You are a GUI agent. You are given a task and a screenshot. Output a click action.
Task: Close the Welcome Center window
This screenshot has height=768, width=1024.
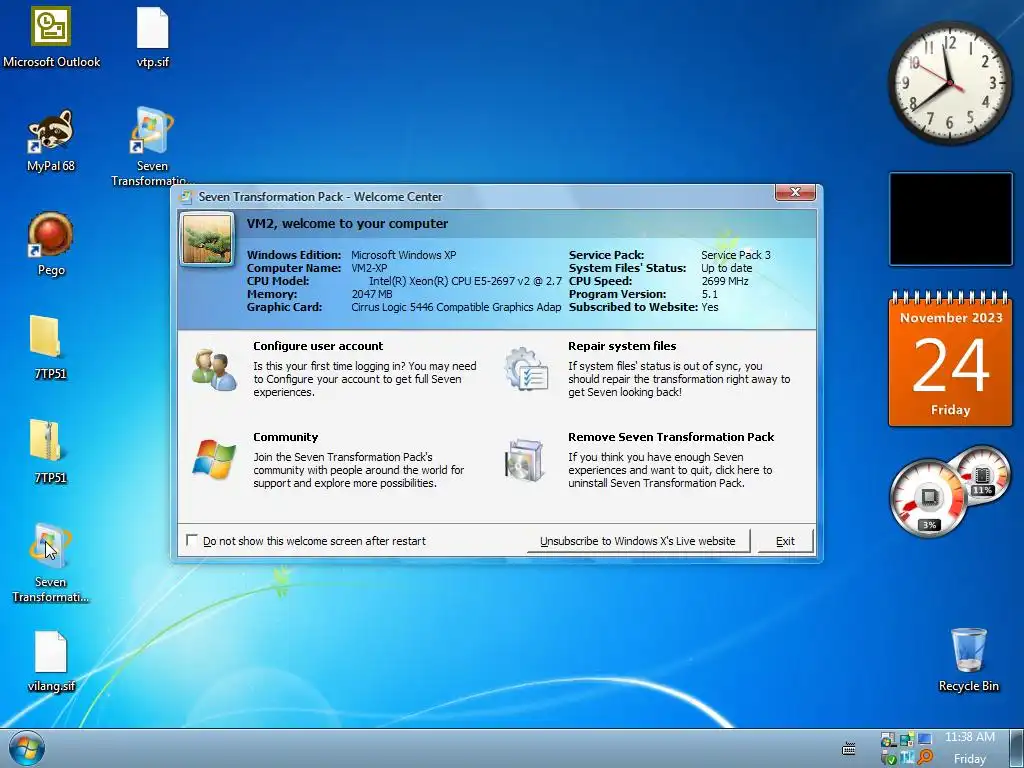tap(795, 192)
